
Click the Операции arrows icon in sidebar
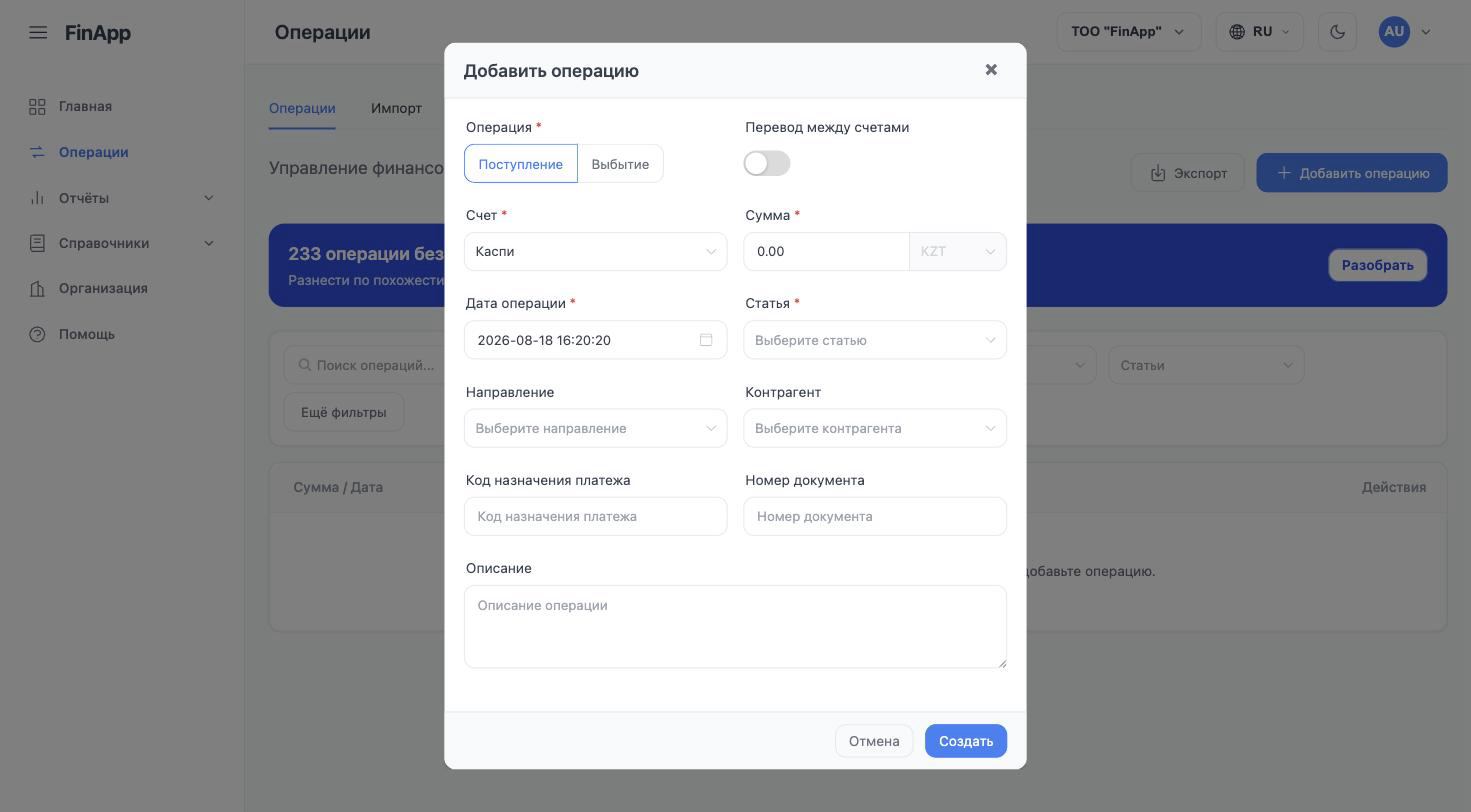[x=38, y=152]
